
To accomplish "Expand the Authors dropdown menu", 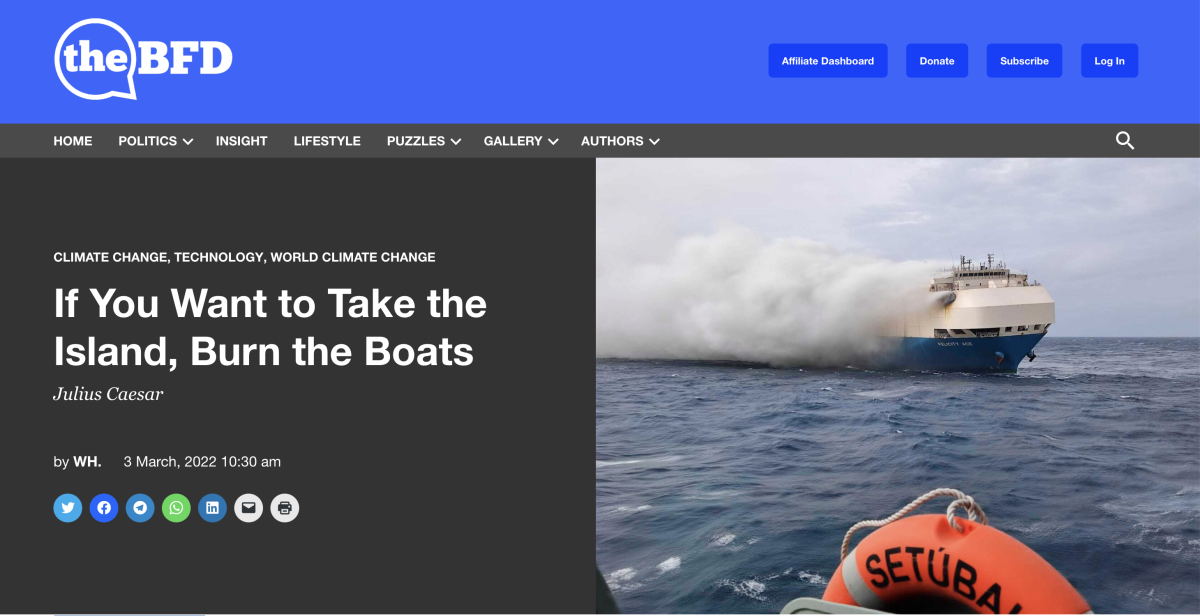I will coord(620,141).
